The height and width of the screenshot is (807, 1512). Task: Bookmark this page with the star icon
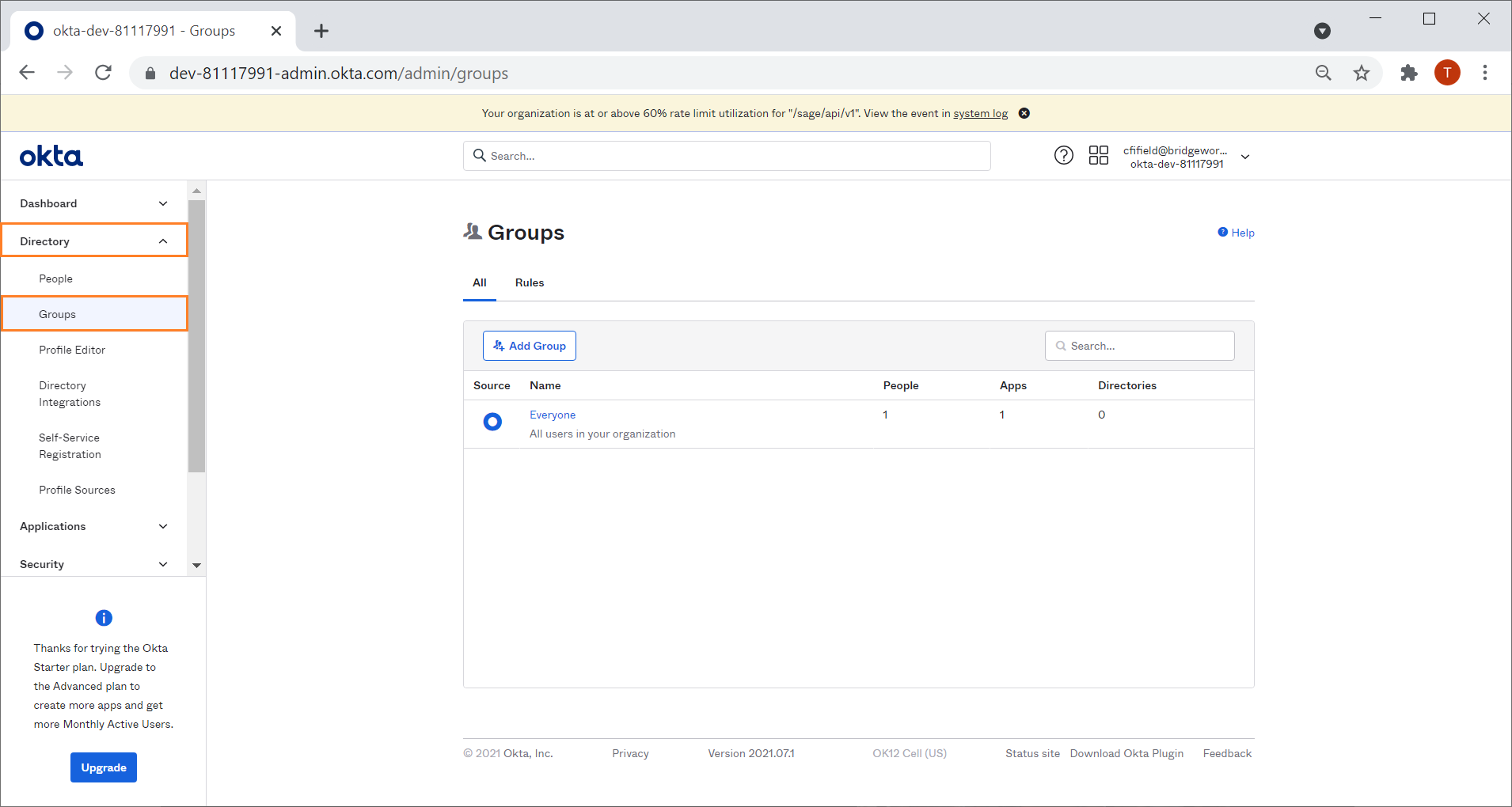(x=1362, y=73)
